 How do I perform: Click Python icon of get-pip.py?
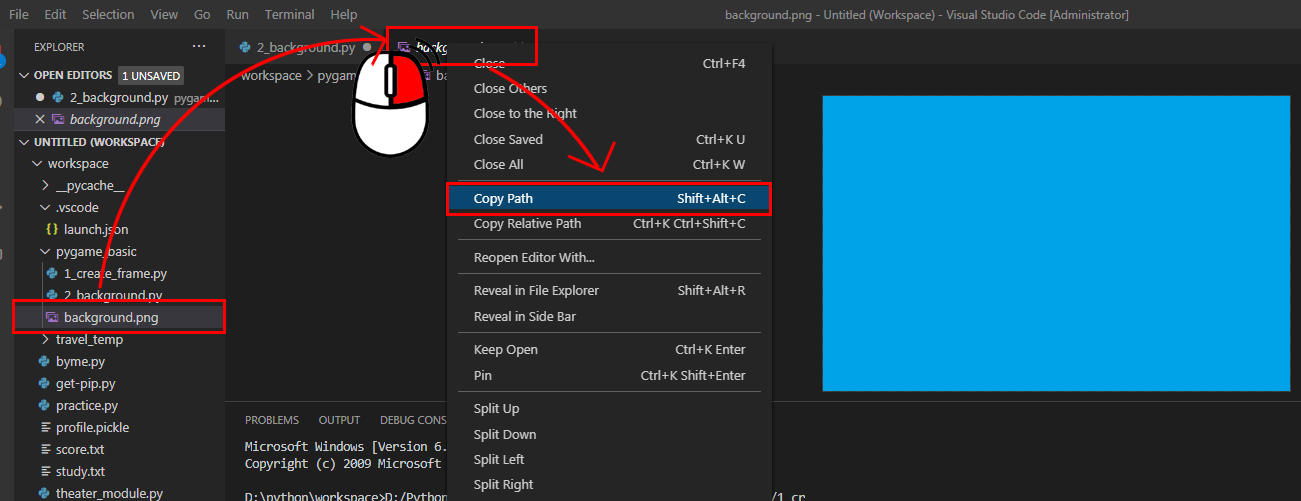[x=44, y=383]
